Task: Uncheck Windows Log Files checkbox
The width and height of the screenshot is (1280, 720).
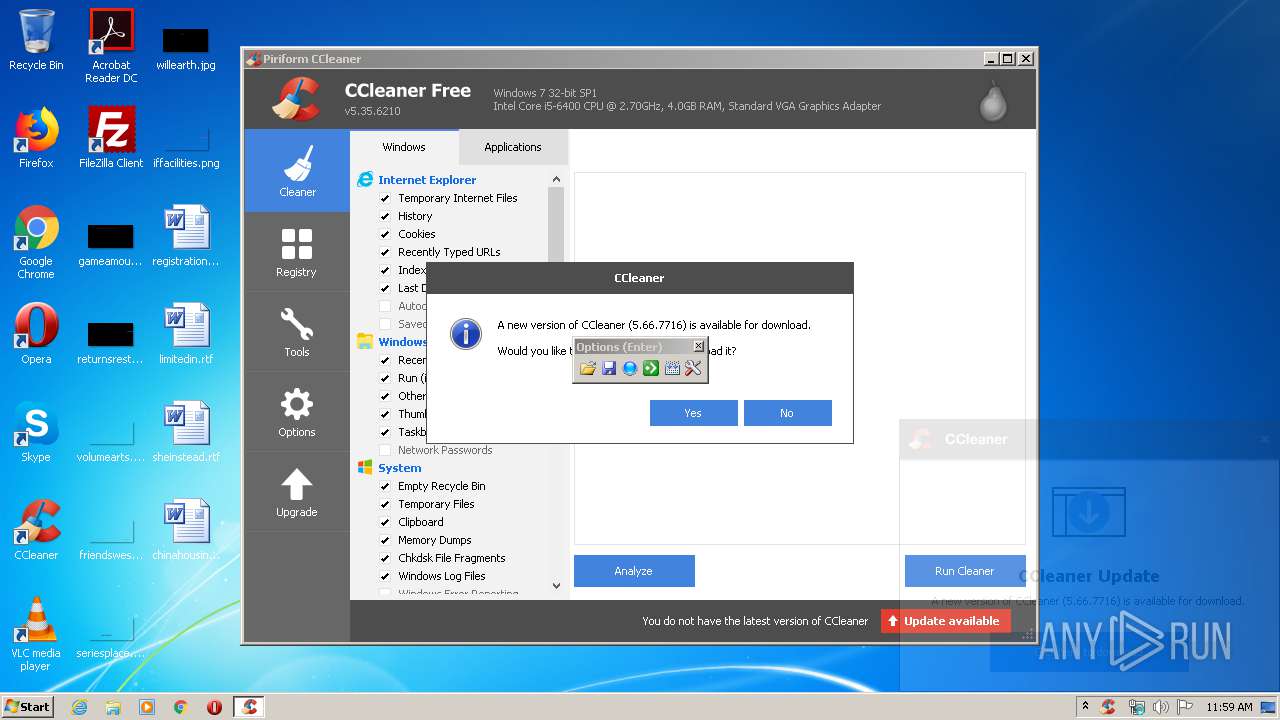Action: pos(385,576)
